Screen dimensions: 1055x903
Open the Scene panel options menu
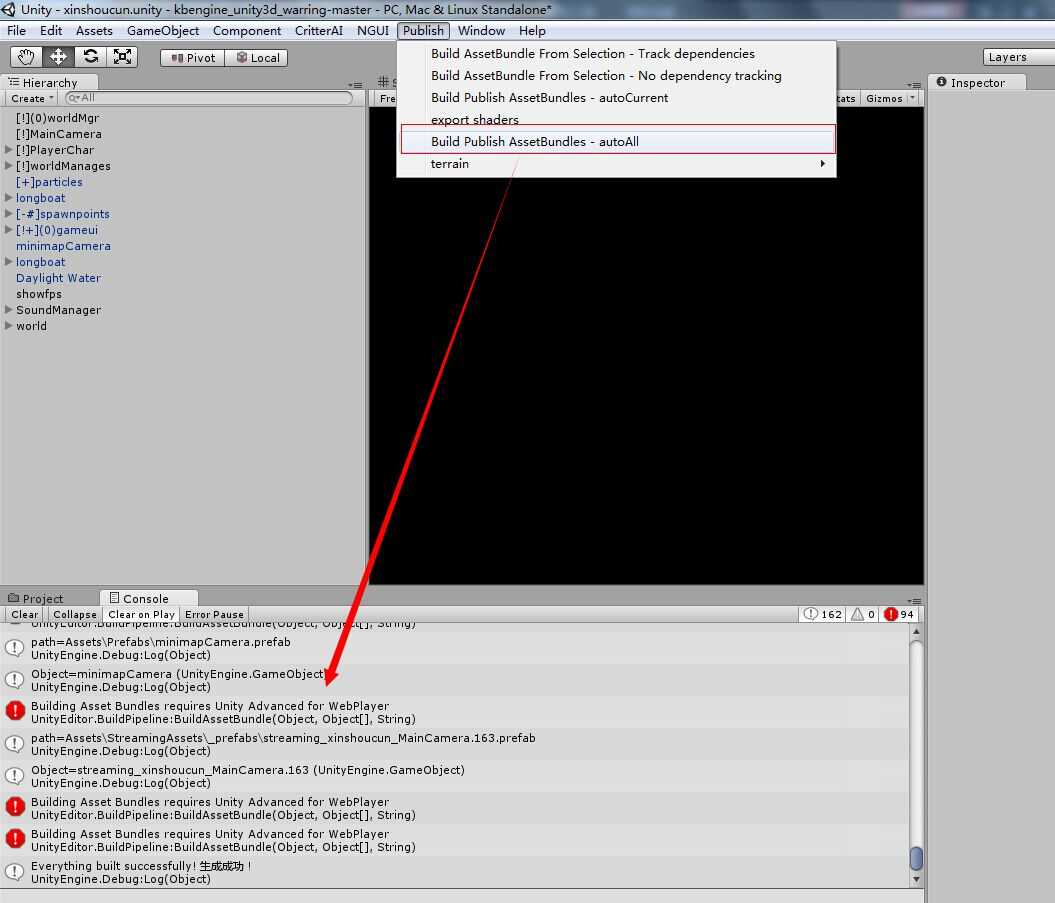click(x=914, y=85)
